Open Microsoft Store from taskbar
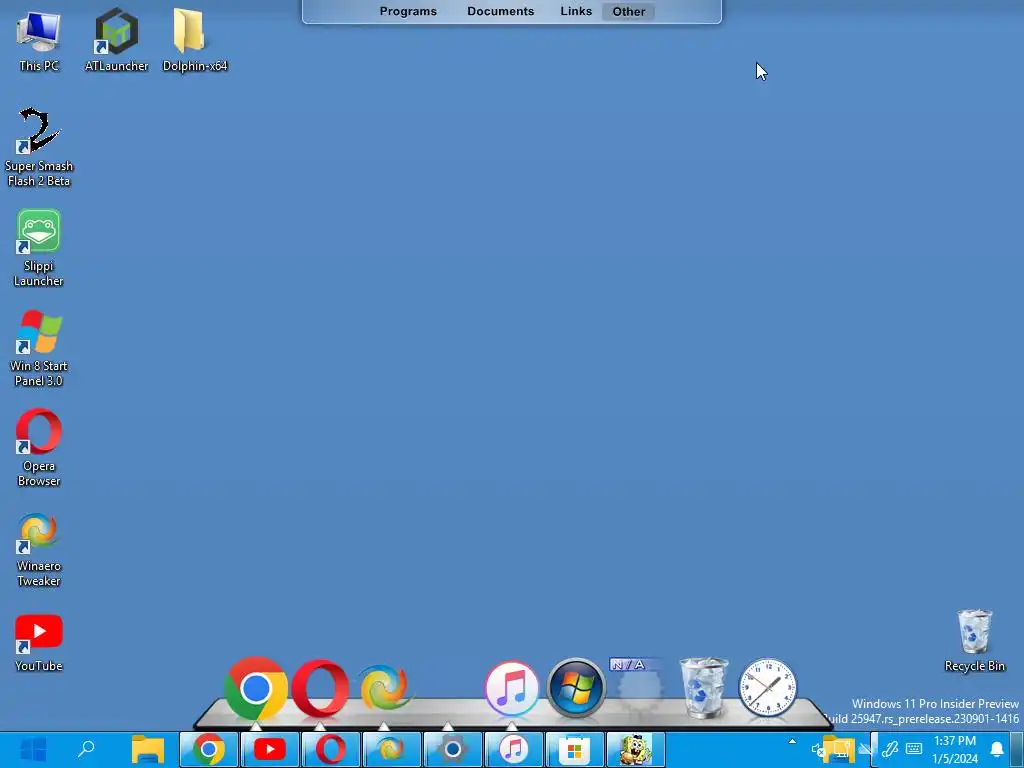The height and width of the screenshot is (768, 1024). (575, 750)
